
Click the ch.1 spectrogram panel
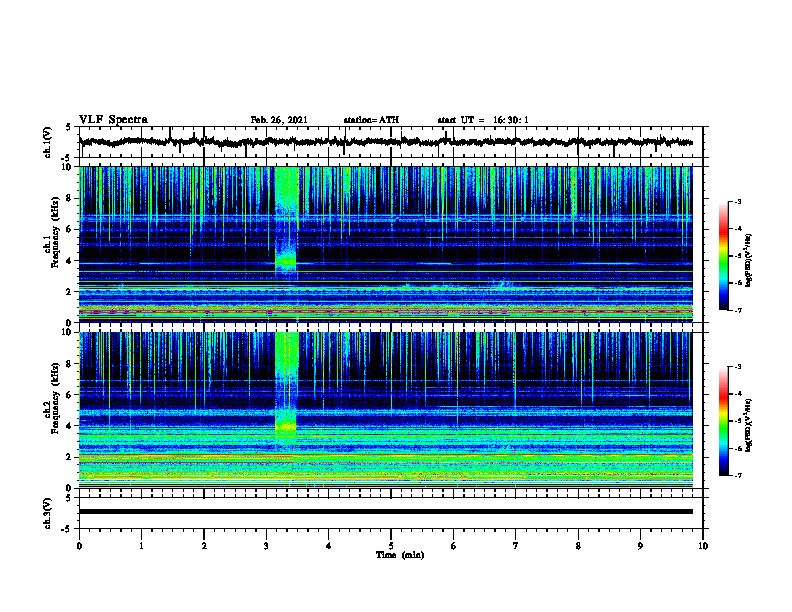[385, 244]
